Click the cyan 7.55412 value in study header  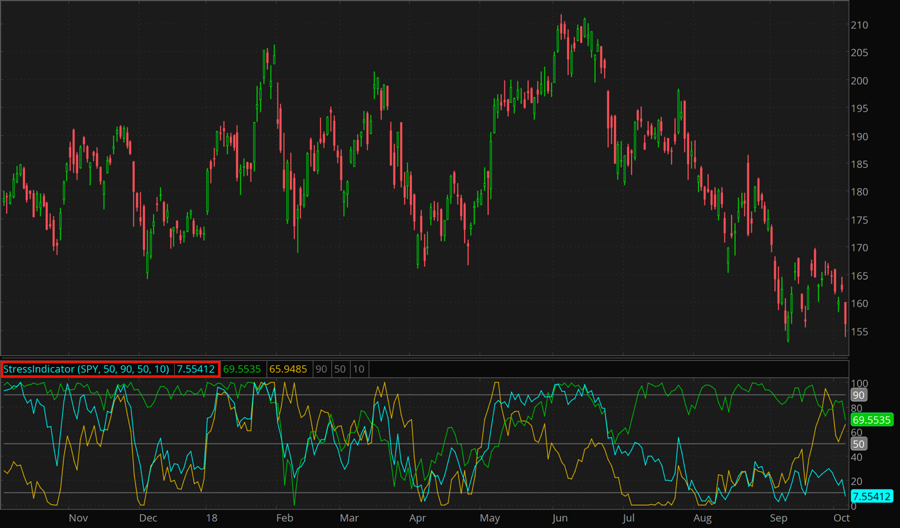coord(197,369)
